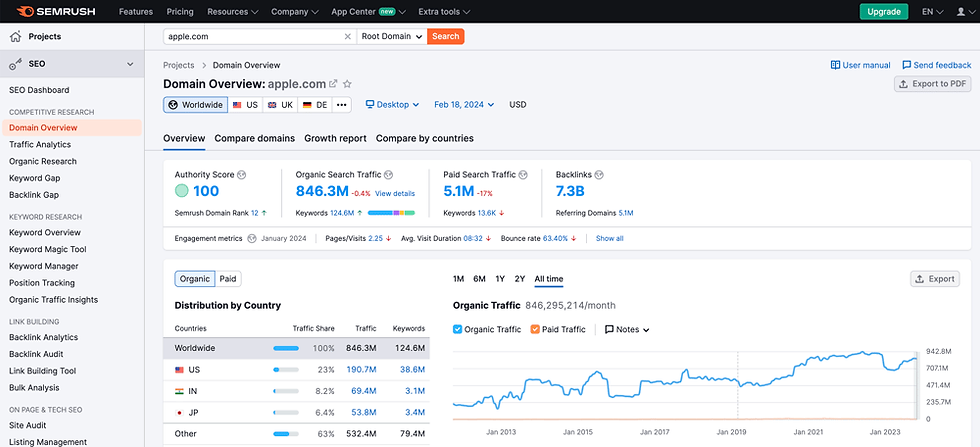Uncheck the Organic Traffic checkbox
Screen dimensions: 980x447
tap(458, 329)
